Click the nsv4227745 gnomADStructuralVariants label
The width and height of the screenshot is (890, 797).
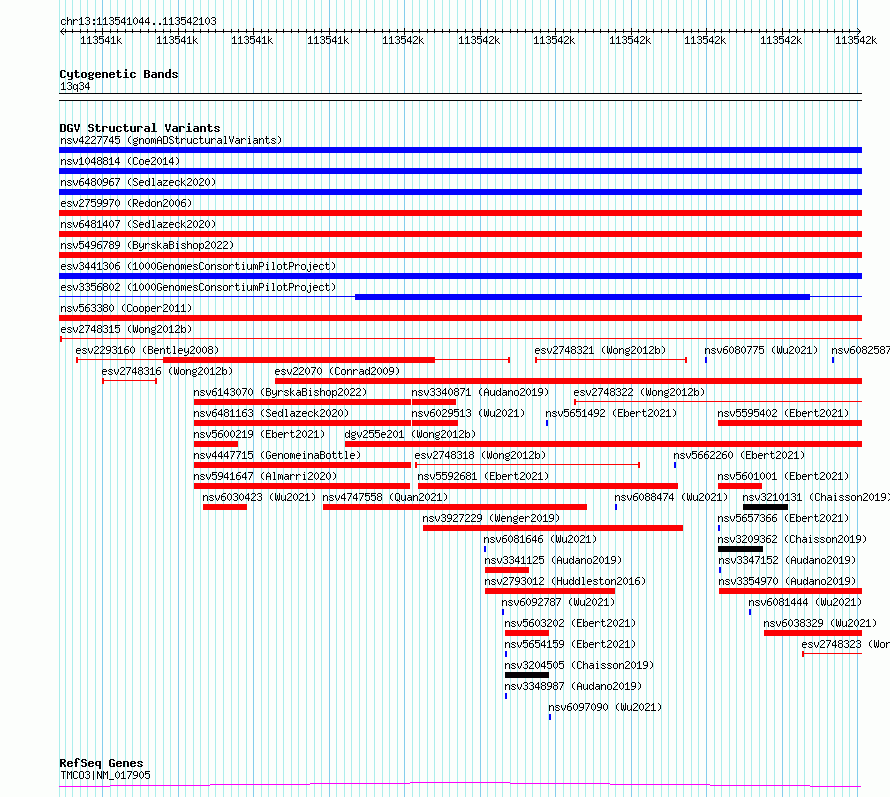(x=171, y=140)
